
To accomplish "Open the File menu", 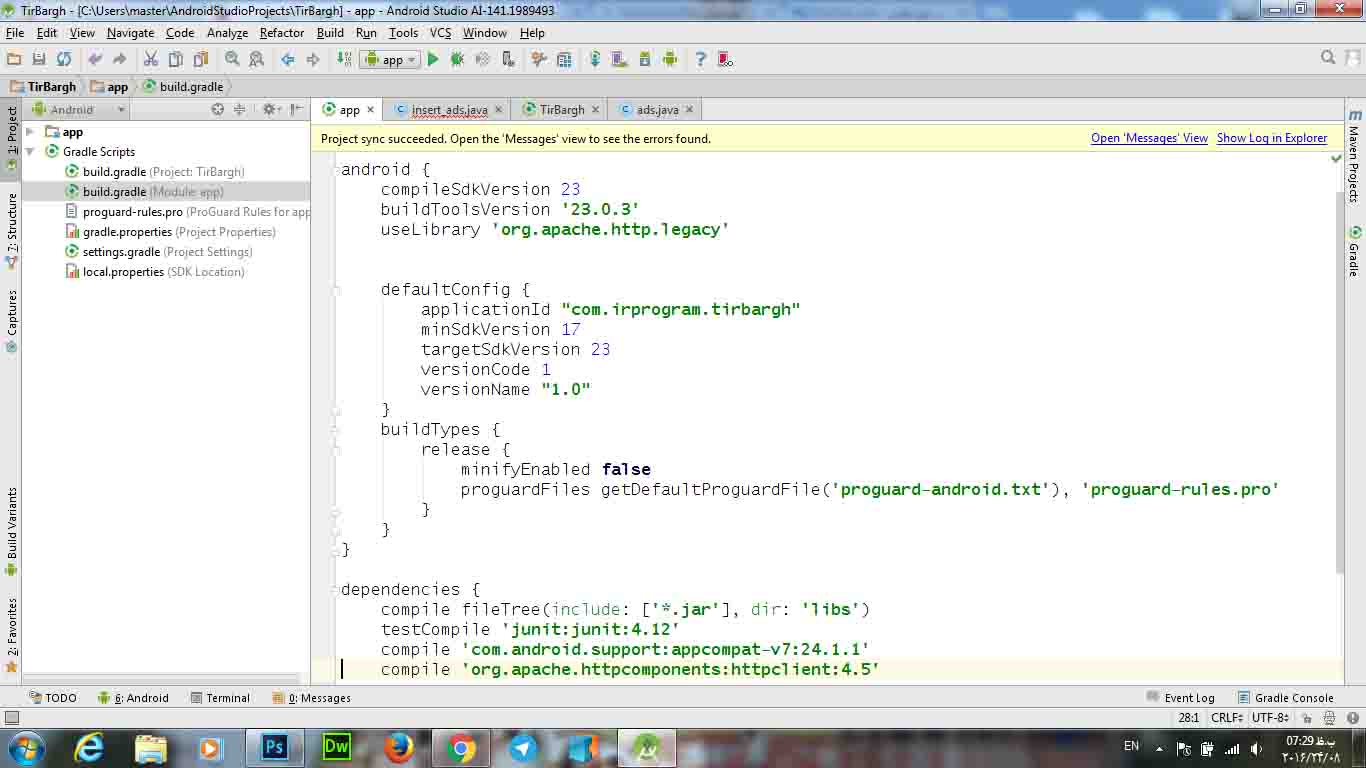I will tap(14, 33).
